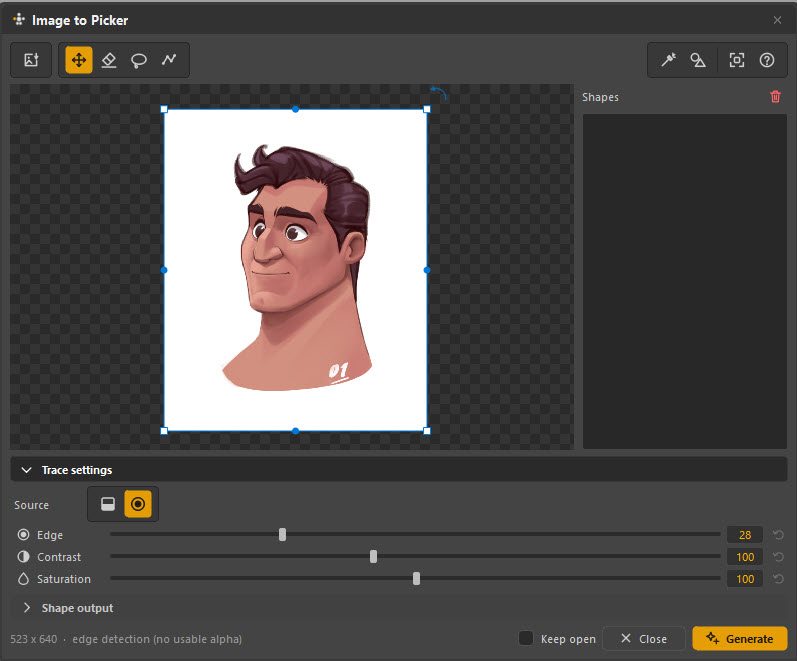
Task: Reset the Saturation value
Action: (x=778, y=579)
